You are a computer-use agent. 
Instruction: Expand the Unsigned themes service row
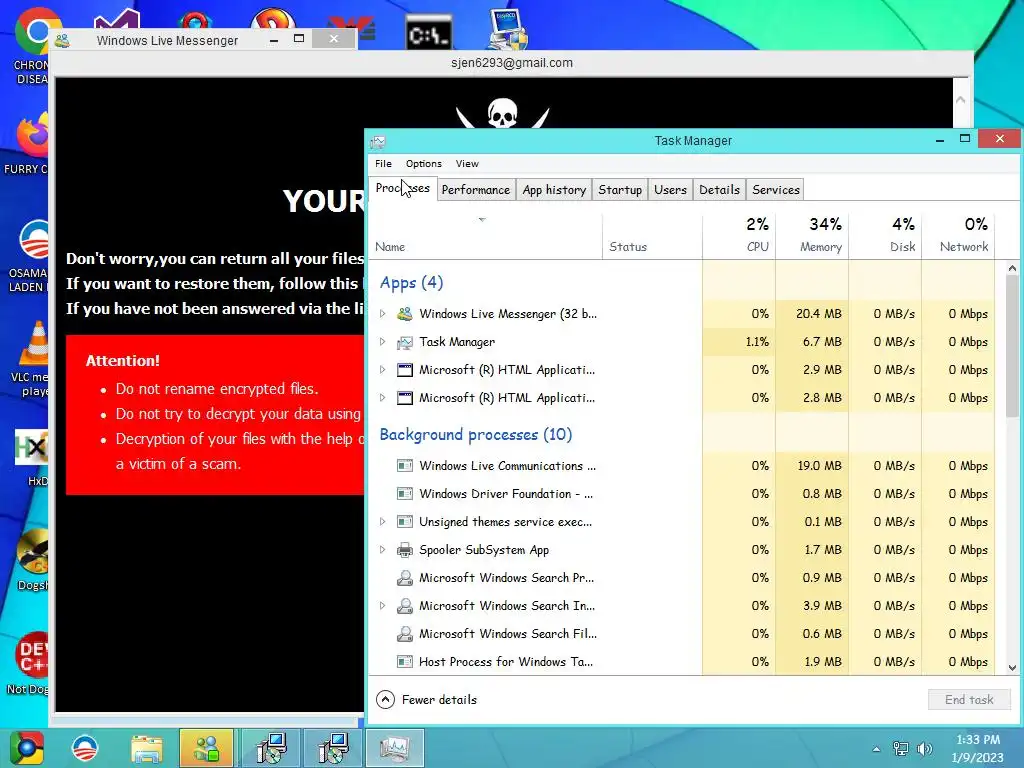click(x=383, y=522)
